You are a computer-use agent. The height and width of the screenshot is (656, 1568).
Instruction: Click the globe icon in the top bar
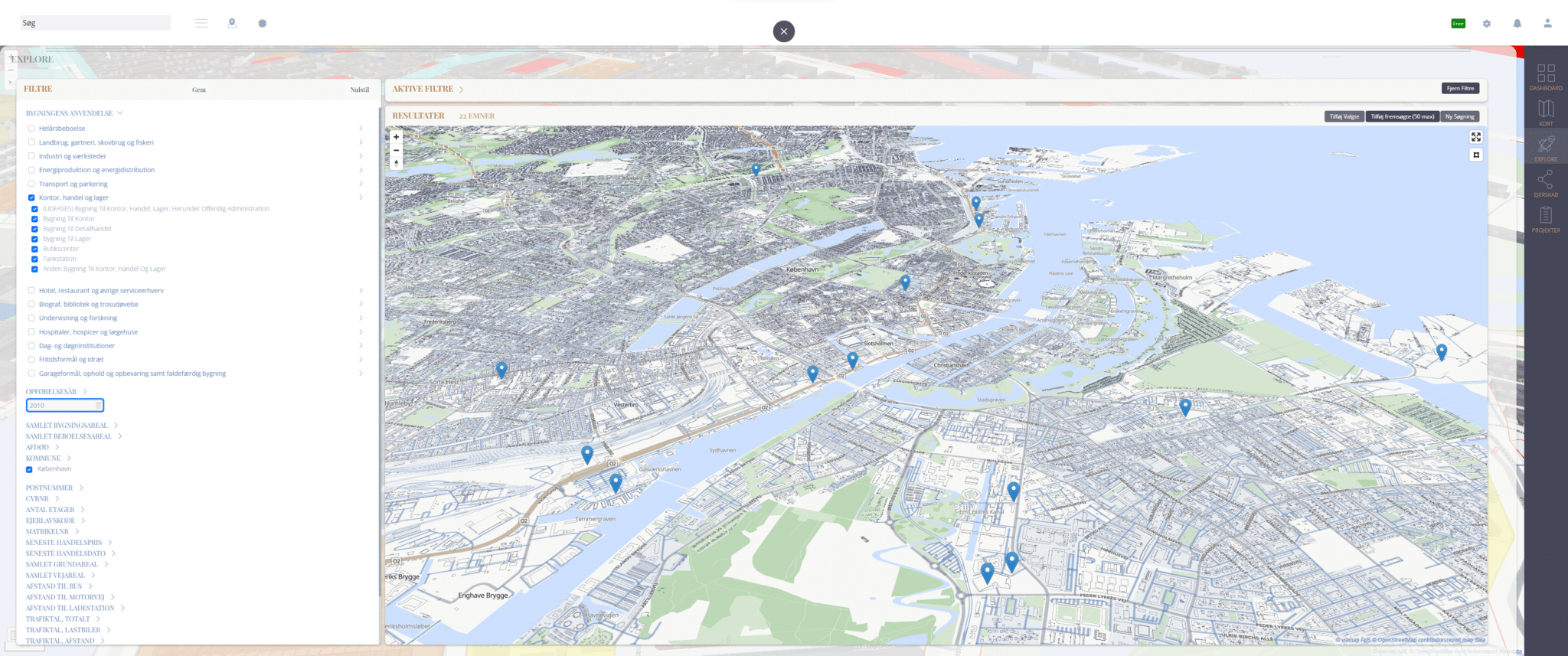pos(263,23)
